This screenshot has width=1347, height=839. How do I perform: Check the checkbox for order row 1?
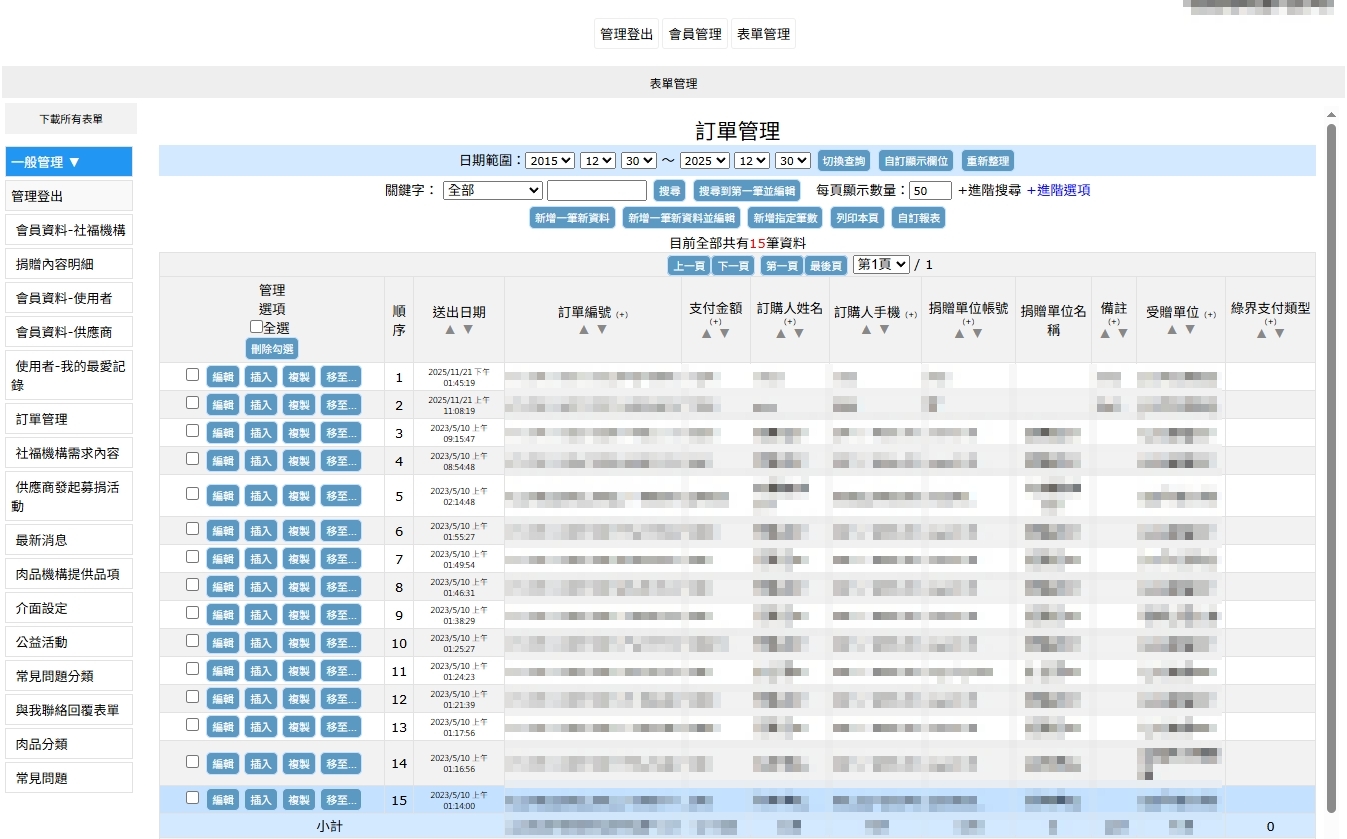click(192, 375)
